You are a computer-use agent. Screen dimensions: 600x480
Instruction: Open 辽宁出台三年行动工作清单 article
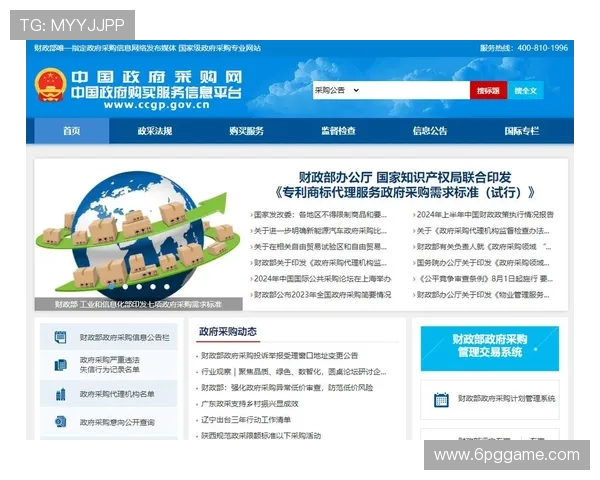point(246,420)
